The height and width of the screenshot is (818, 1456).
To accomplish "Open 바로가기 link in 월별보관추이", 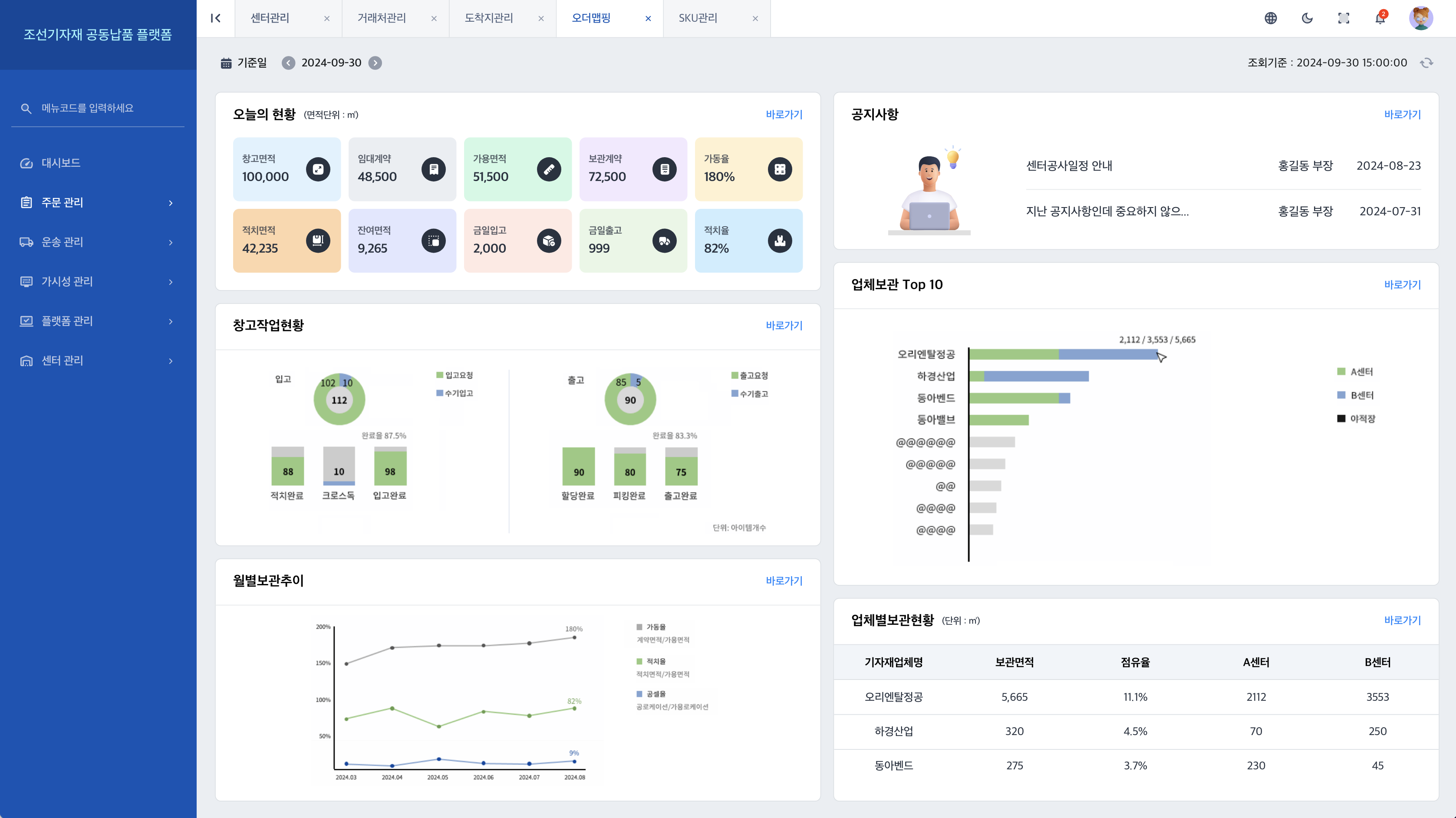I will (x=784, y=581).
